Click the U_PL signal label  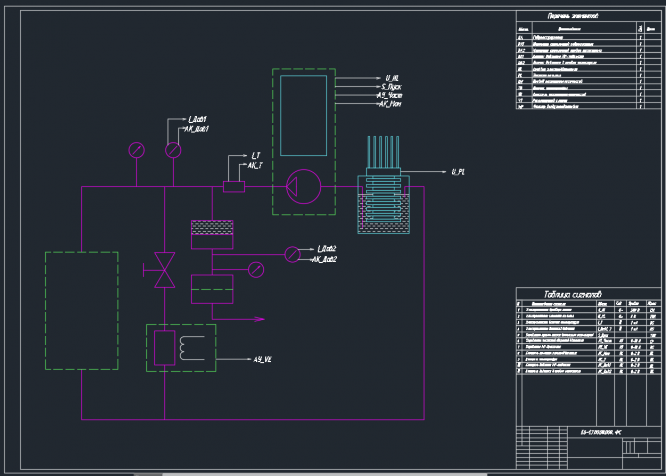point(458,172)
